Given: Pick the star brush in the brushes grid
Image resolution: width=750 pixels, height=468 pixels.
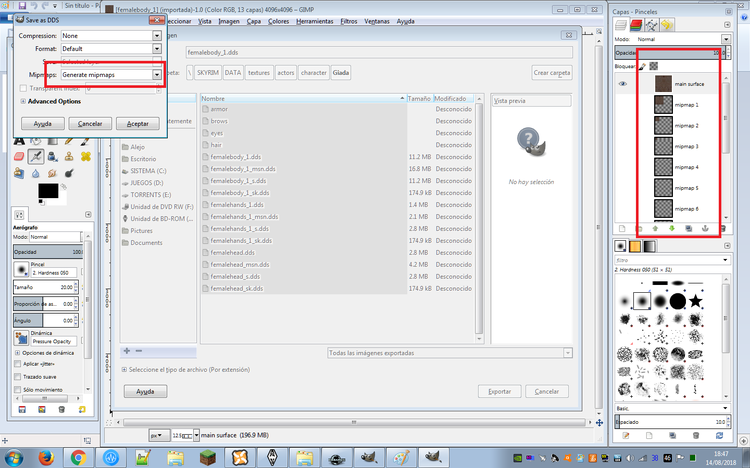Looking at the screenshot, I should click(x=695, y=301).
